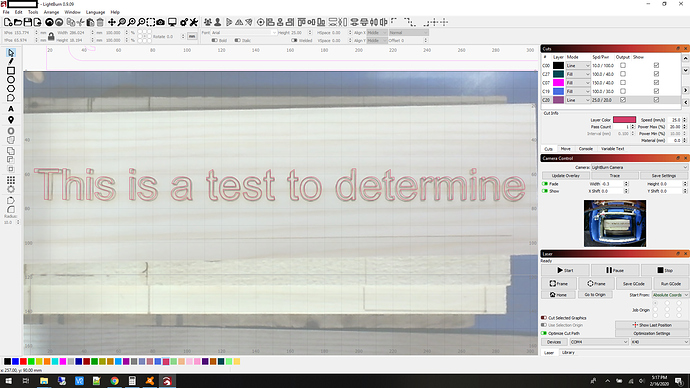The height and width of the screenshot is (388, 690).
Task: Click the camera preview thumbnail
Action: coord(615,223)
